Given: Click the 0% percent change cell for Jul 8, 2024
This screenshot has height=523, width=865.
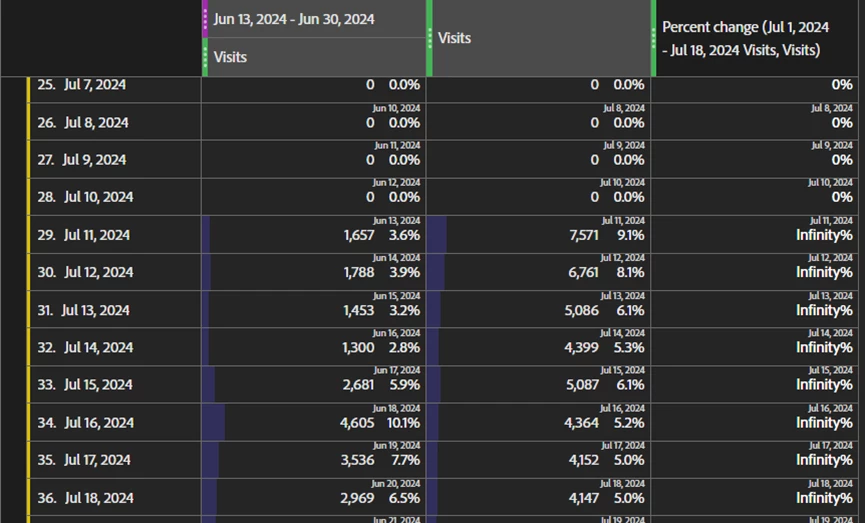Looking at the screenshot, I should tap(755, 122).
